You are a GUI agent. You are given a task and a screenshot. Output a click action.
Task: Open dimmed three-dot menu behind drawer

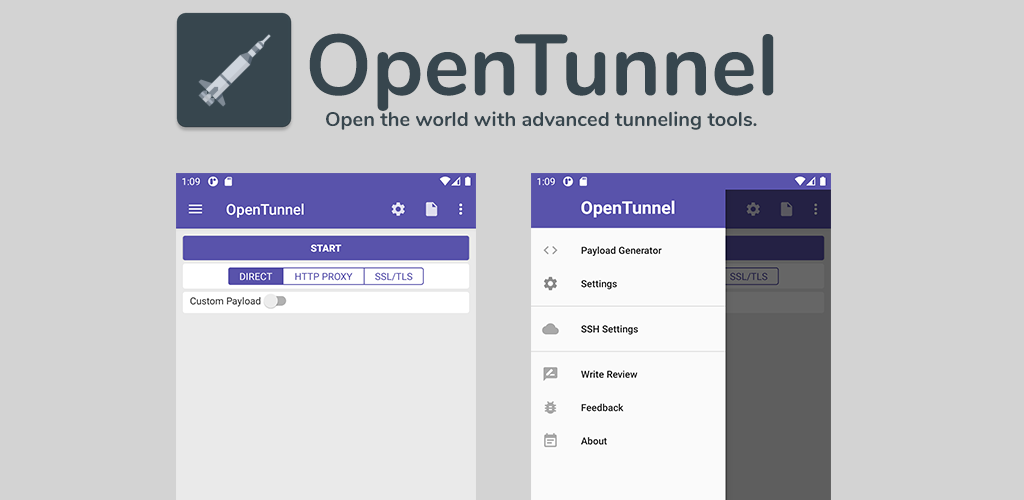[816, 209]
